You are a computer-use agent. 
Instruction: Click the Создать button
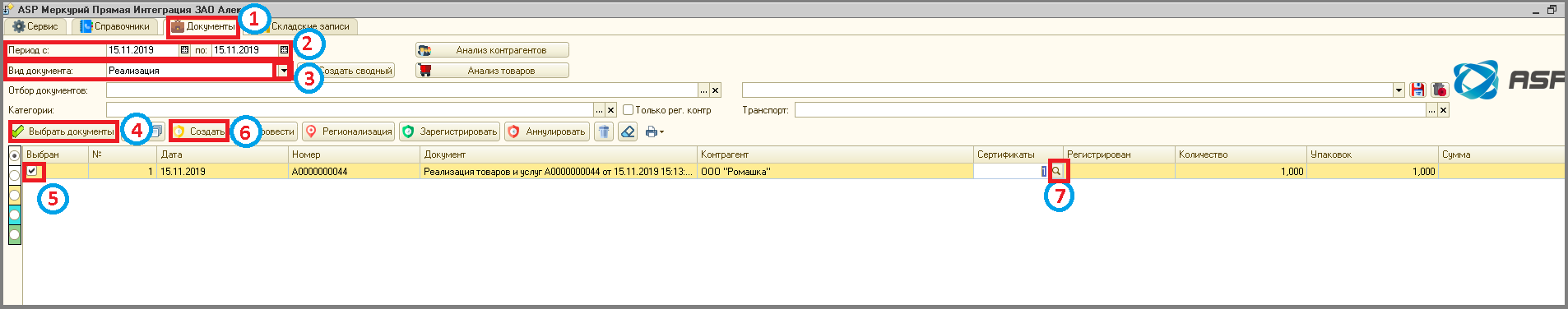(199, 131)
